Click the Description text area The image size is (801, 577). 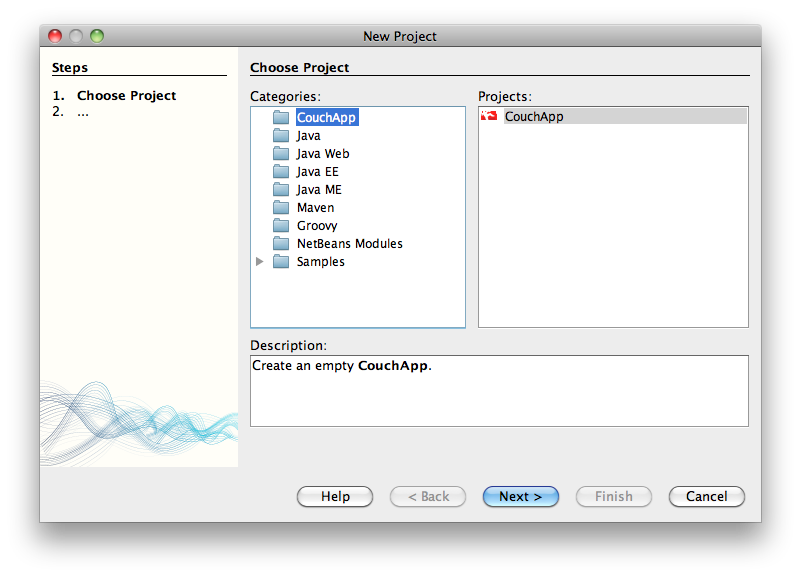click(x=499, y=391)
